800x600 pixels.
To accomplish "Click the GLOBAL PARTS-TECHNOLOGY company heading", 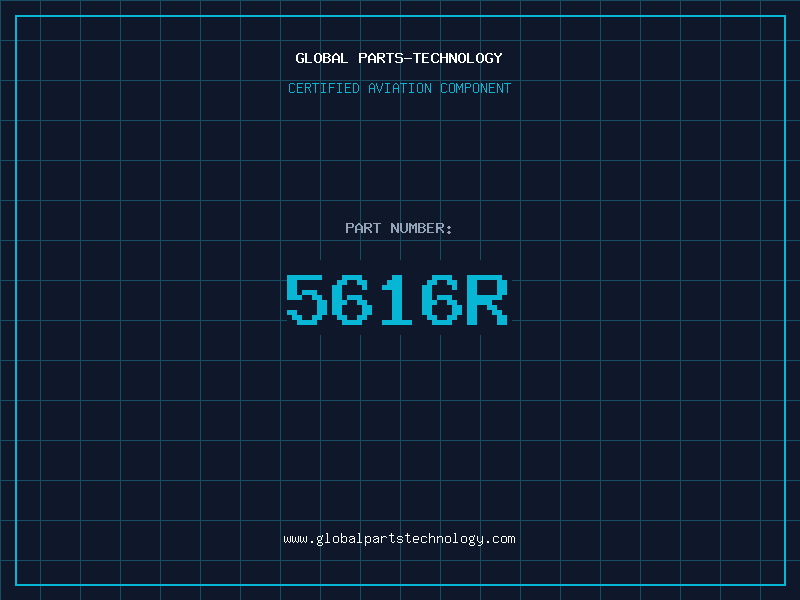I will [399, 59].
